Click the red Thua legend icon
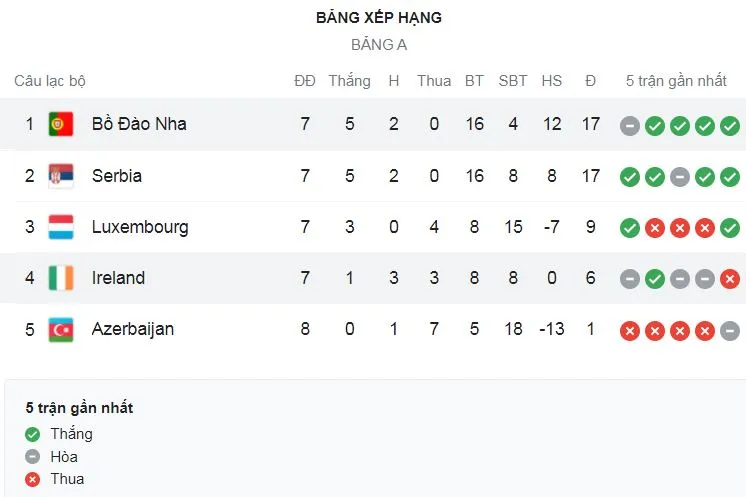 pos(32,479)
